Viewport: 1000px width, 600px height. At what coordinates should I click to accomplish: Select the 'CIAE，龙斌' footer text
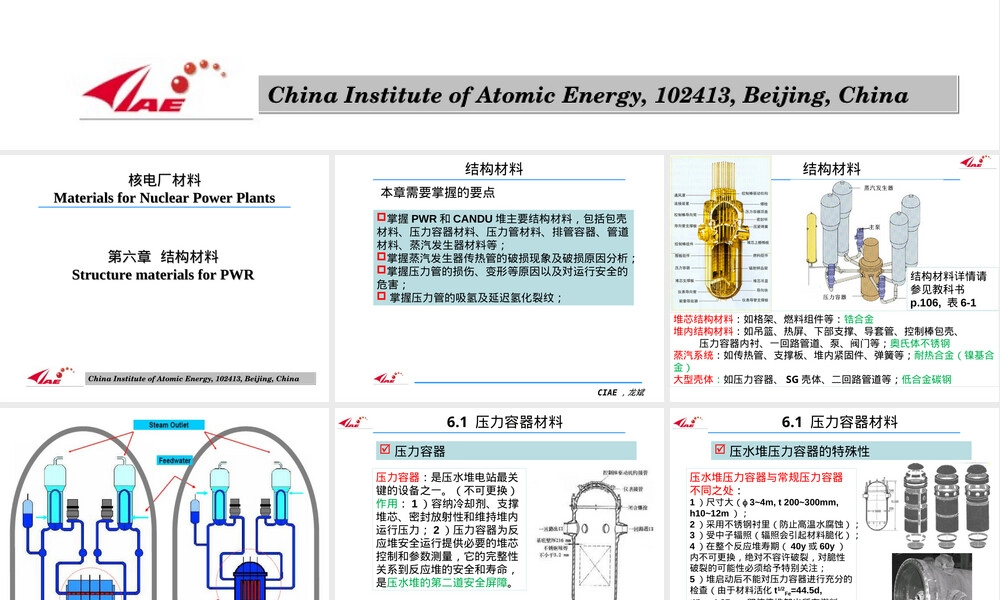click(x=621, y=392)
